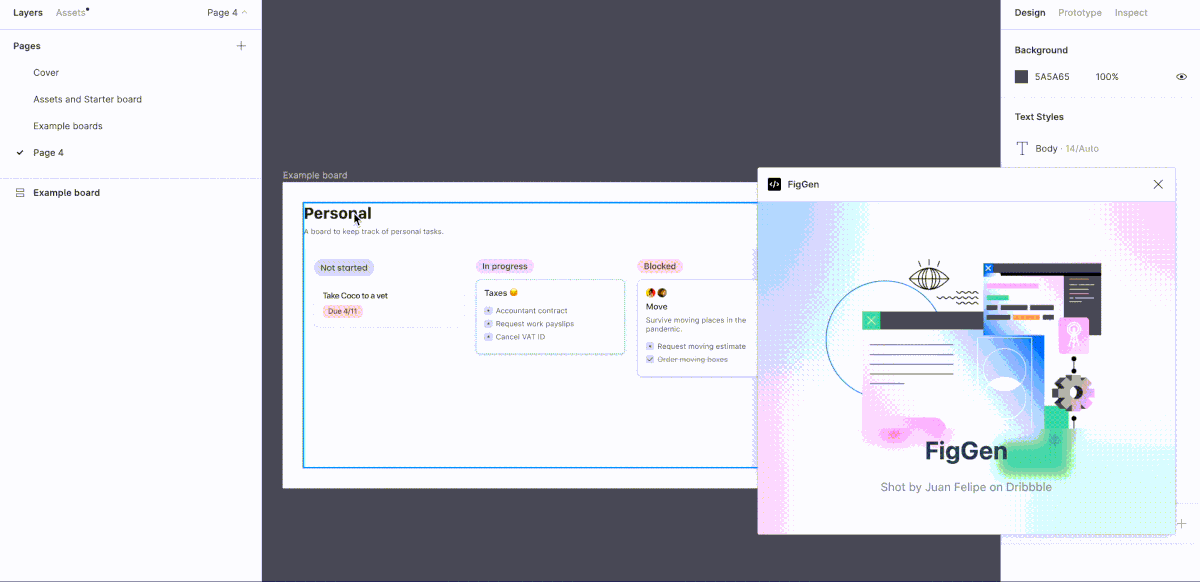Click the Taxes card title
This screenshot has height=582, width=1200.
[496, 293]
